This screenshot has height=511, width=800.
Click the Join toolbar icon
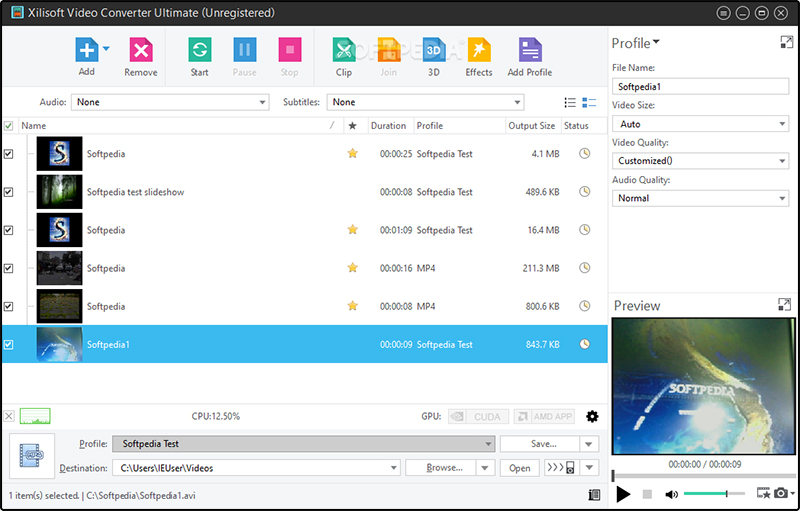point(389,50)
